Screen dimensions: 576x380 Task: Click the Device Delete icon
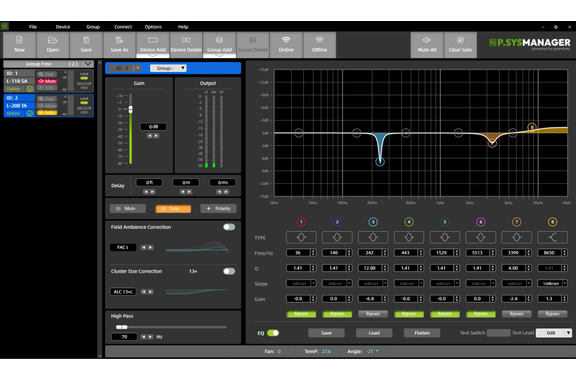coord(186,44)
